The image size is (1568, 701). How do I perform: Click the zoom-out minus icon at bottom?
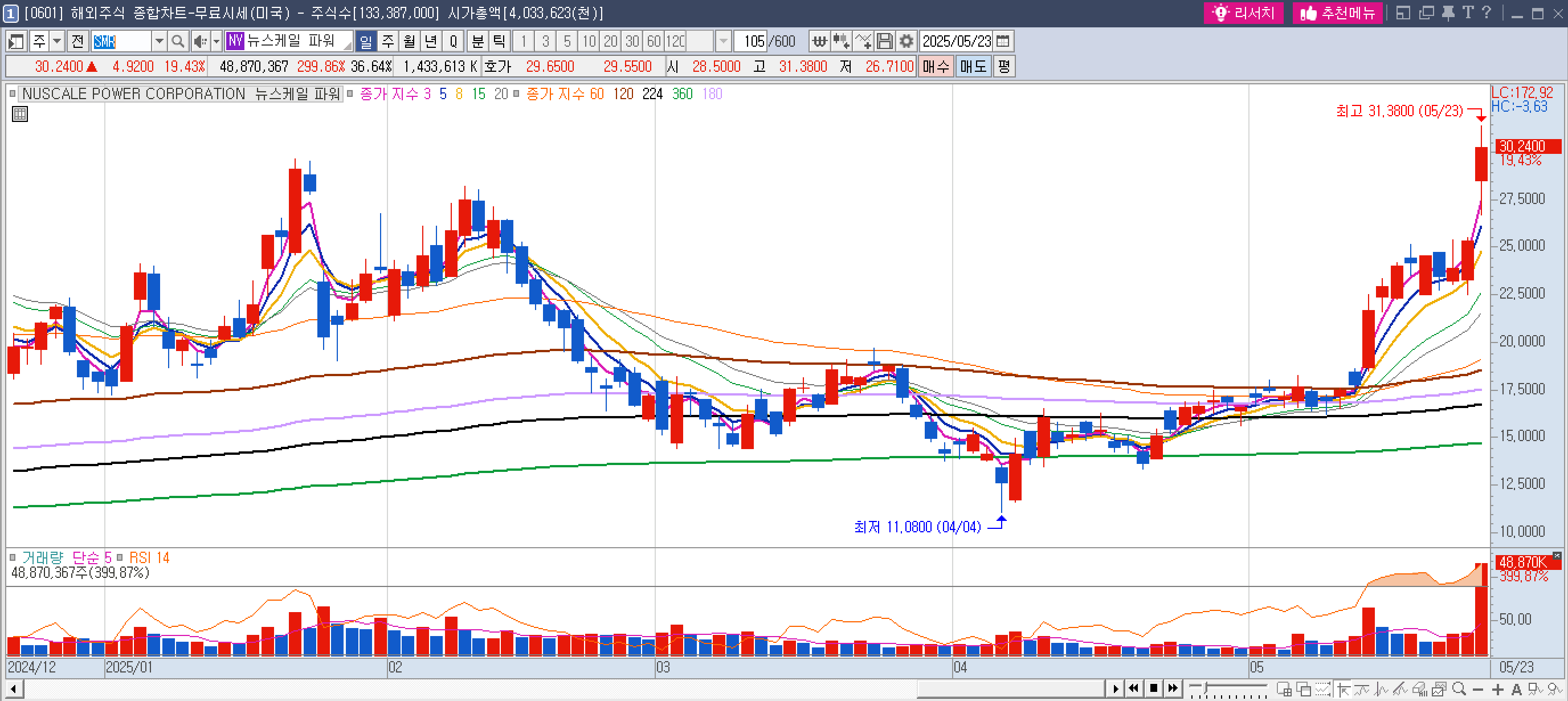[x=1478, y=690]
